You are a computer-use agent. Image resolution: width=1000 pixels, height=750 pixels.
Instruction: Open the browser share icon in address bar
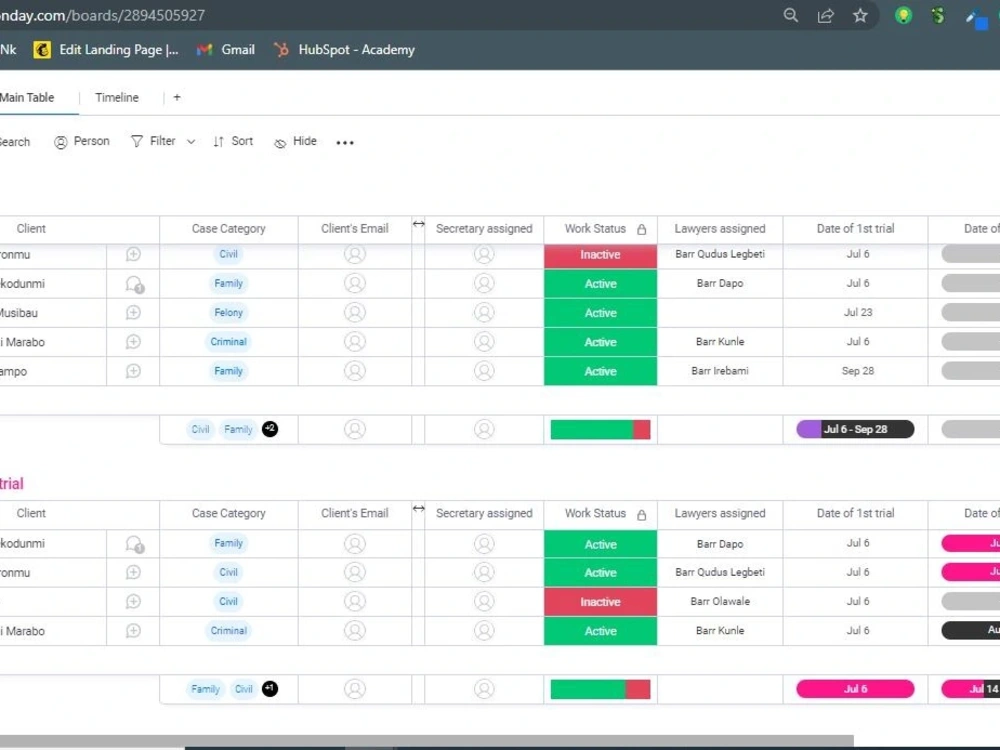click(825, 15)
